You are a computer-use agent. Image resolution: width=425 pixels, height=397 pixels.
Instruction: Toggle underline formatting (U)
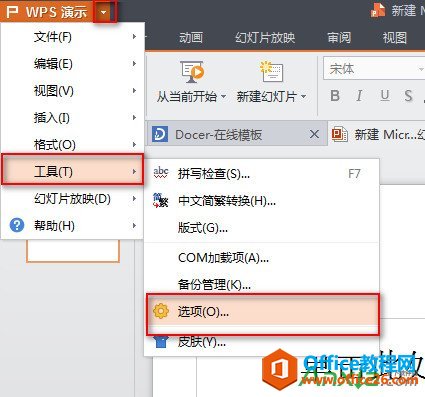tap(385, 96)
